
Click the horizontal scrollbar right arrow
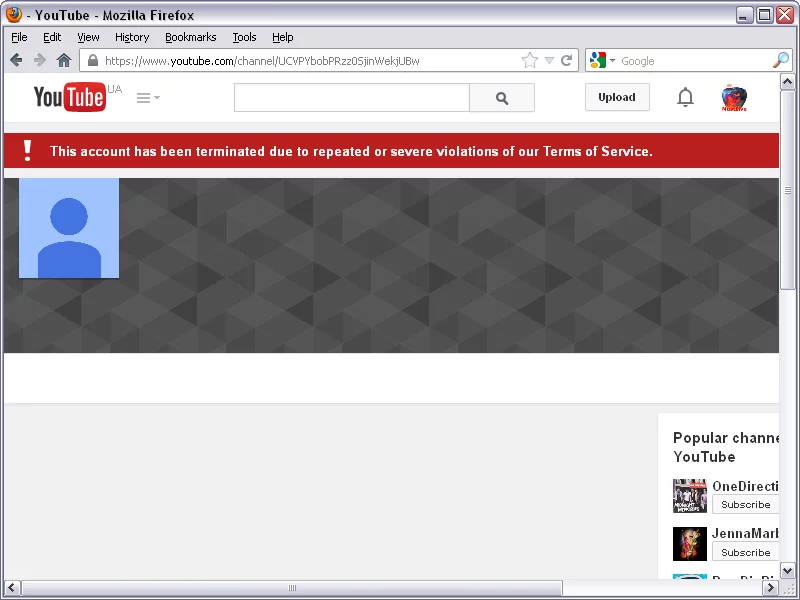tap(771, 588)
